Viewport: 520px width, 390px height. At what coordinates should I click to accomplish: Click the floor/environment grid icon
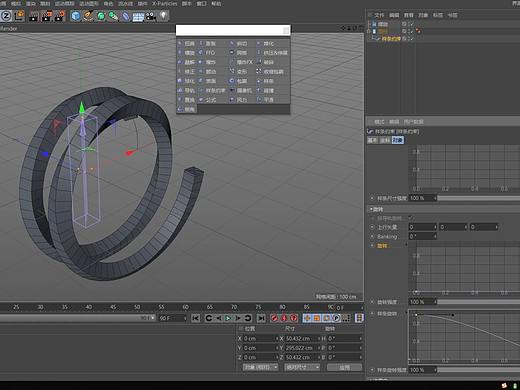point(138,16)
